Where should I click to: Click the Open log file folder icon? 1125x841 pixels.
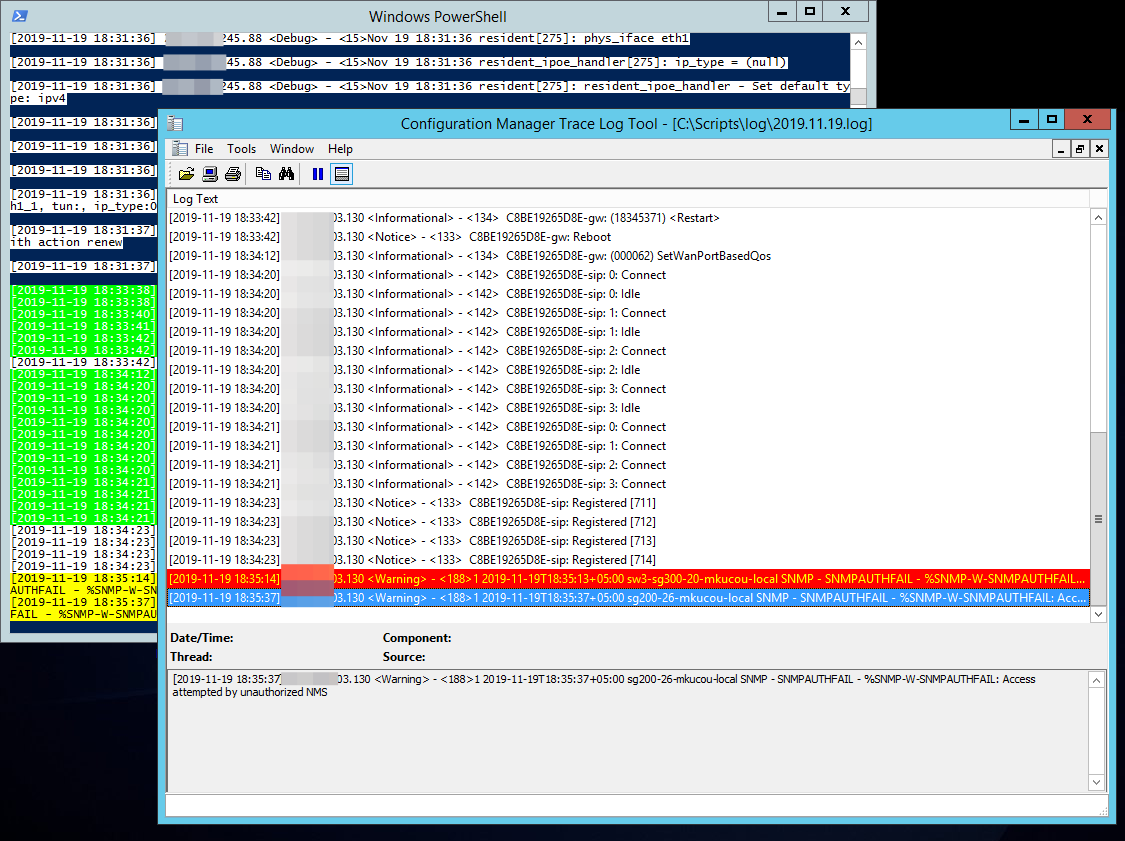(186, 174)
